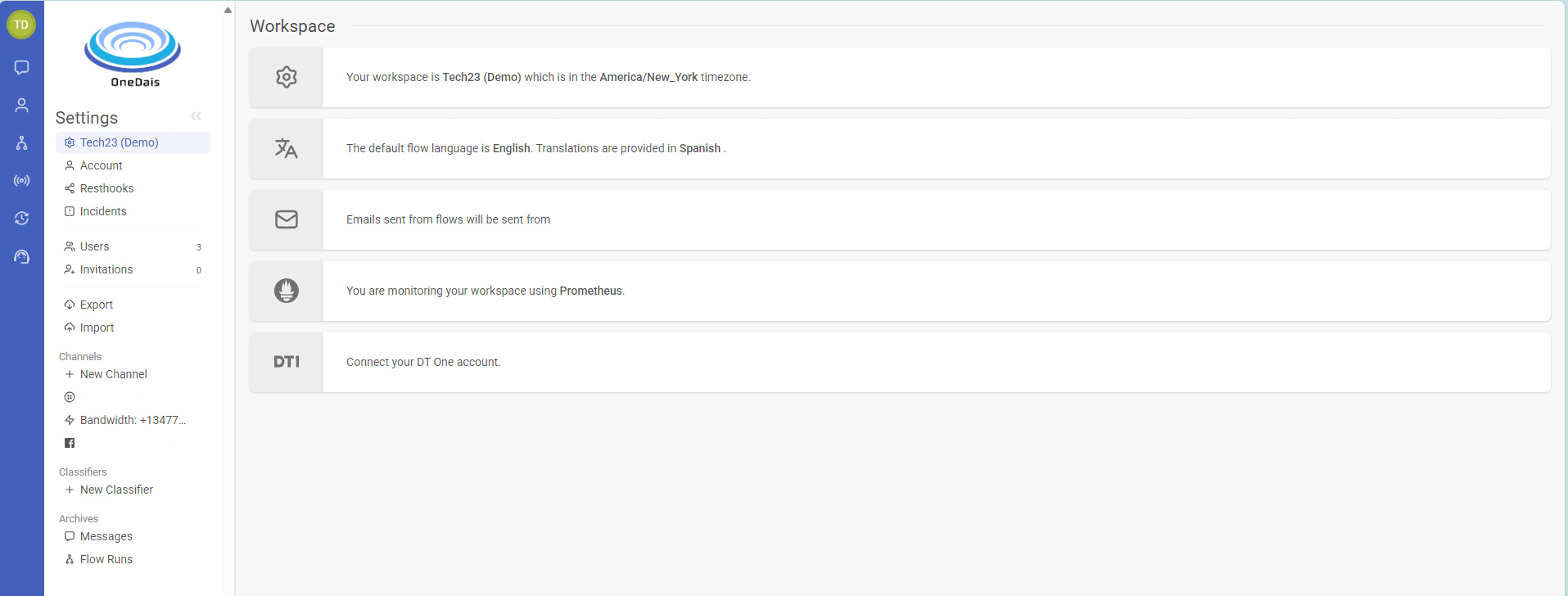
Task: Open contacts from the person icon
Action: click(22, 105)
